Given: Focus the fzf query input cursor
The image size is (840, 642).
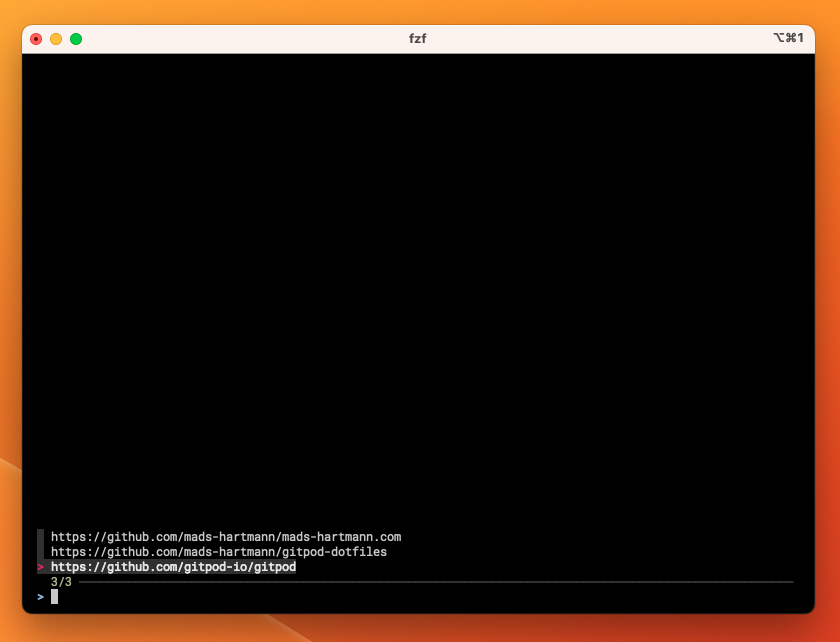Looking at the screenshot, I should [x=55, y=597].
